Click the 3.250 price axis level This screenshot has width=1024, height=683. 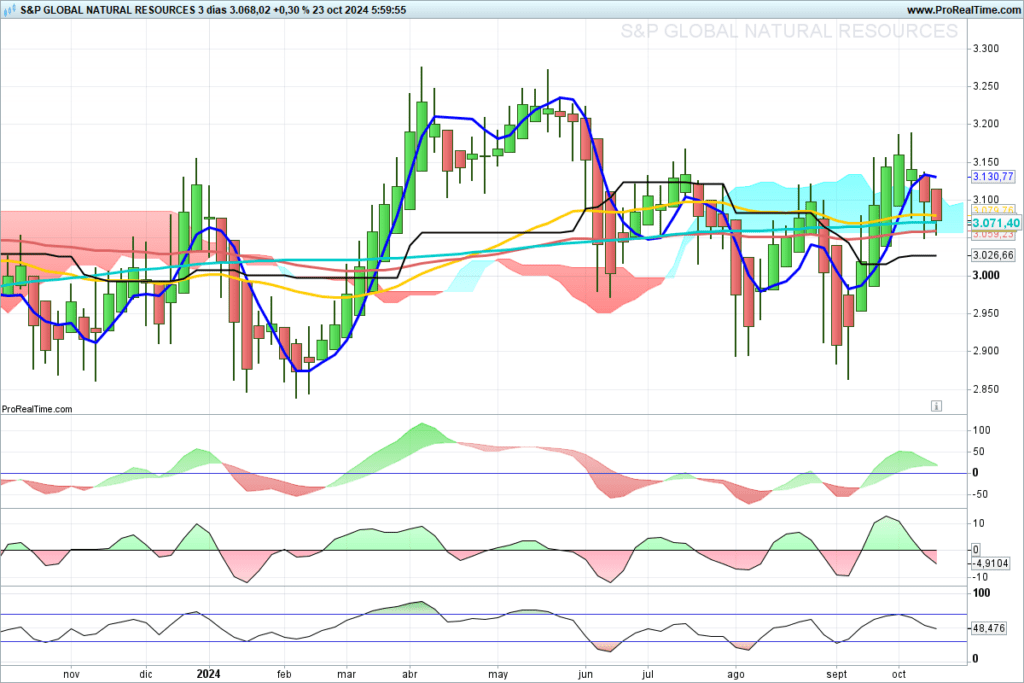pos(986,86)
